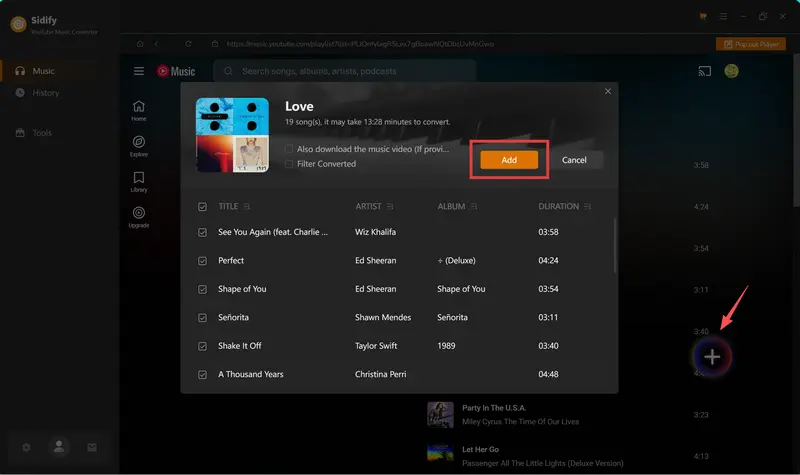Enable Also download the music video checkbox

pos(289,149)
